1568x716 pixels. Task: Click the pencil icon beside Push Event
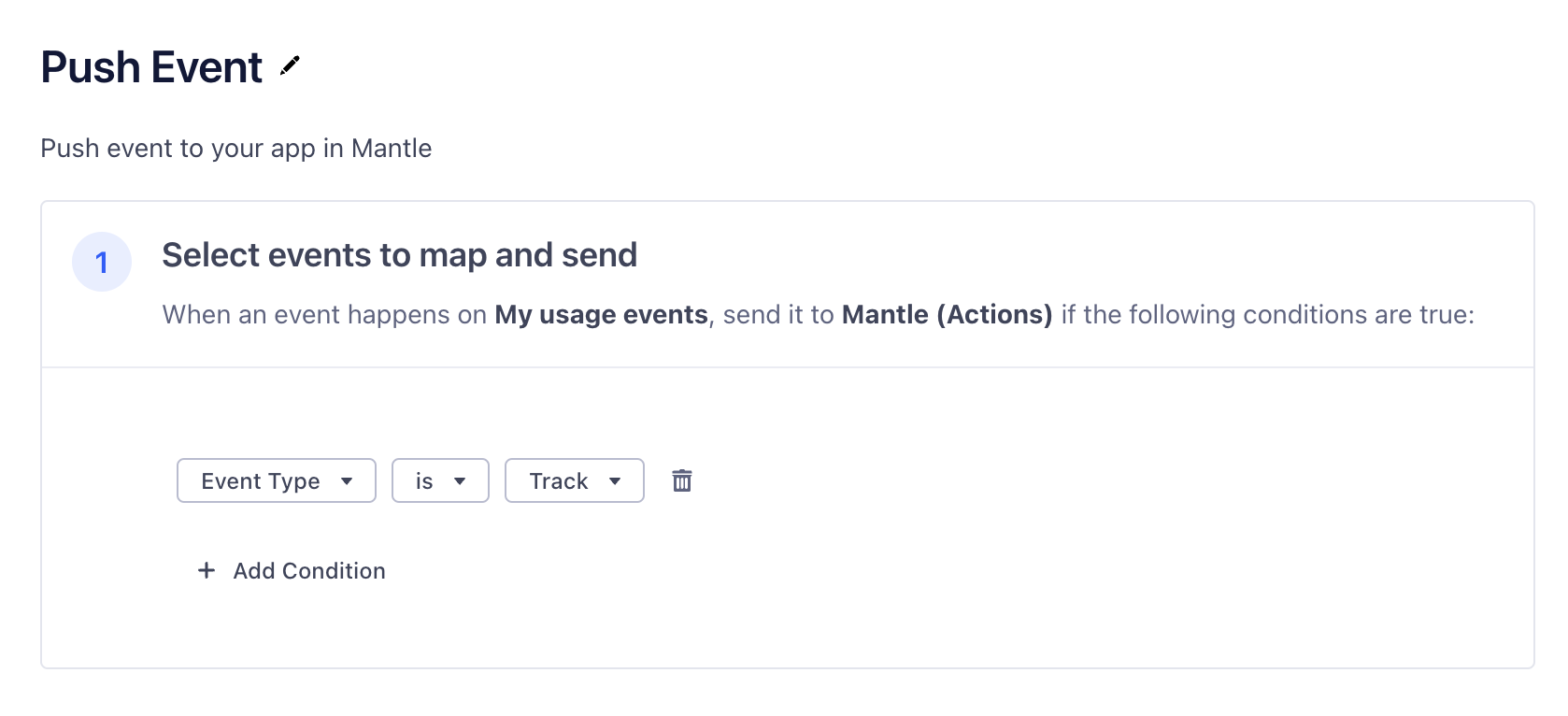291,65
